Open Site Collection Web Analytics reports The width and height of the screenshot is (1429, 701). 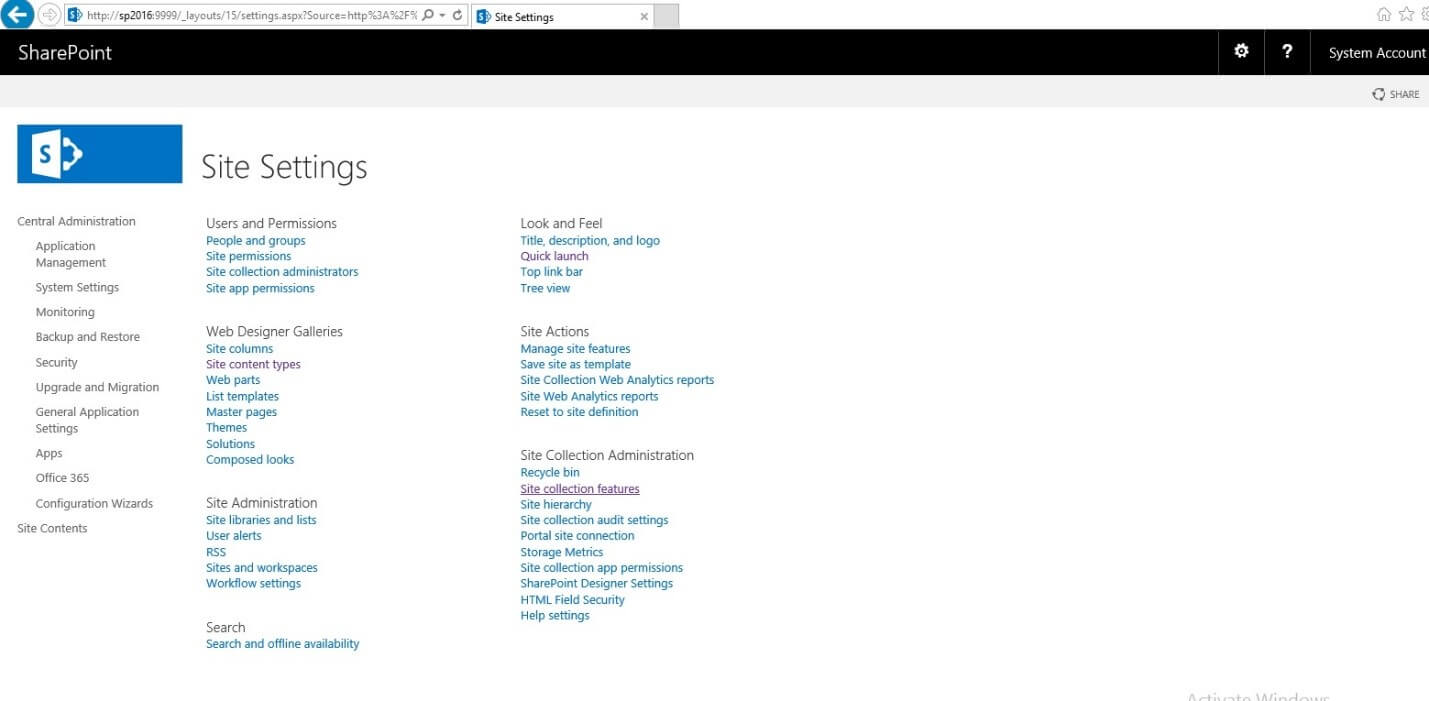617,380
